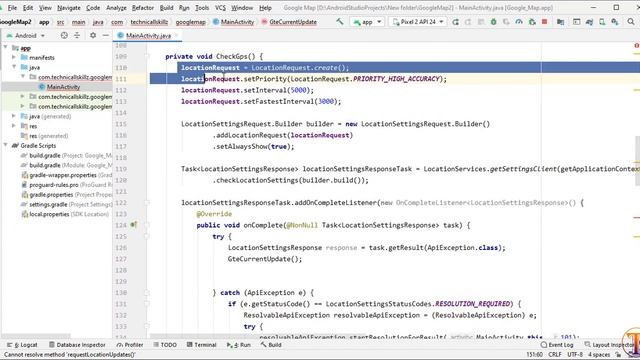The image size is (640, 360).
Task: Hide the project panel with minus icon
Action: click(105, 36)
